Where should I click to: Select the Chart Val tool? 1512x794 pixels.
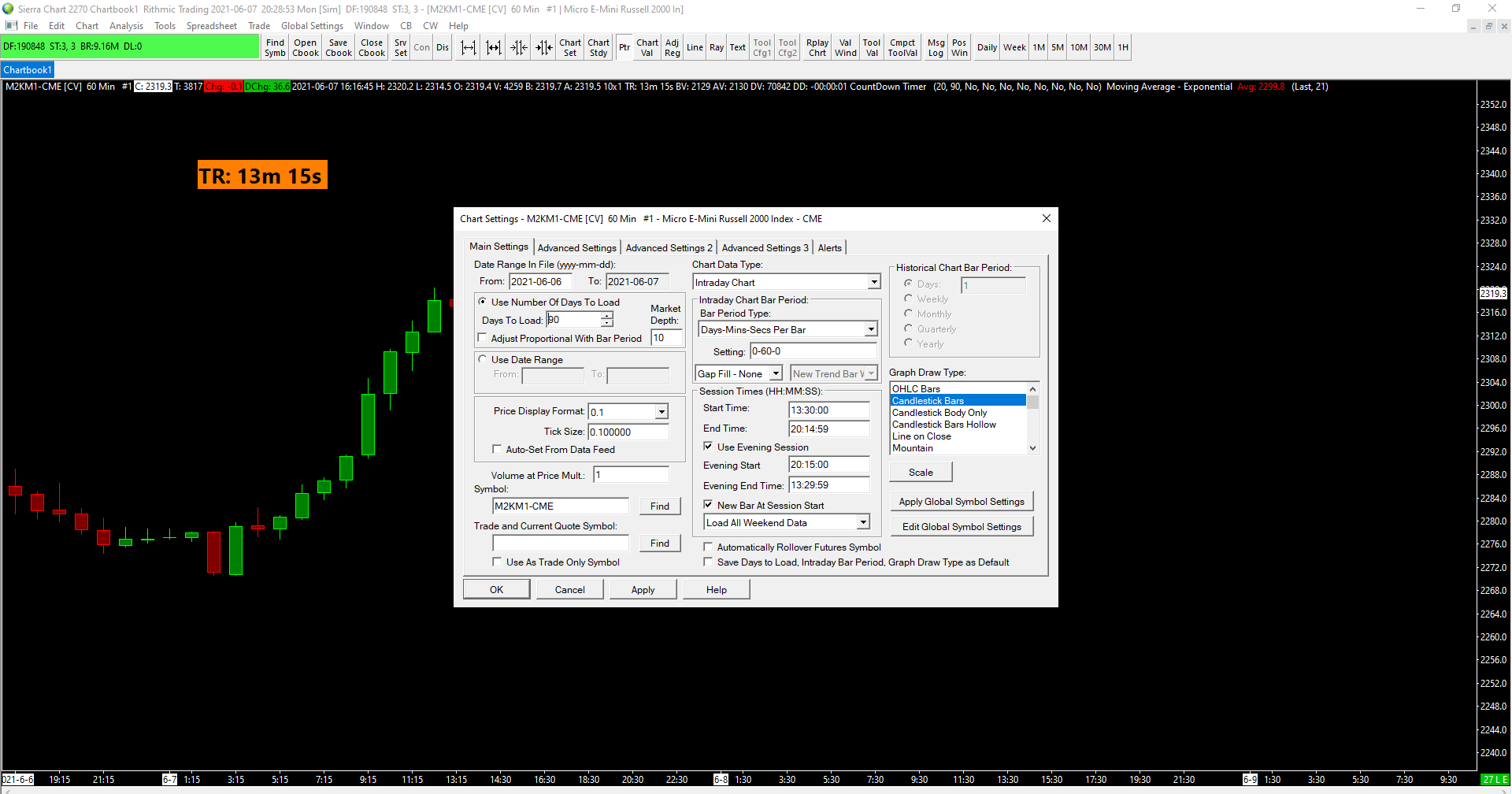647,47
